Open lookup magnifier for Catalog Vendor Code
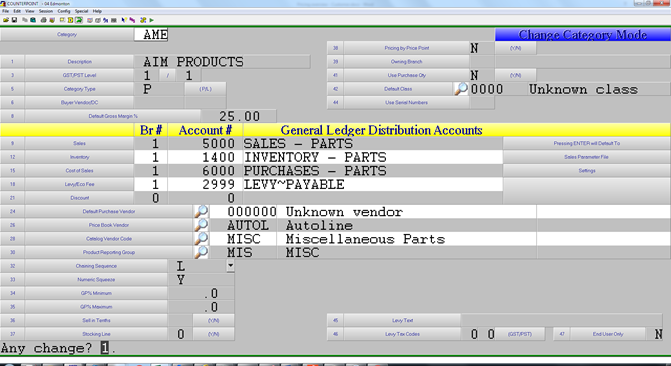This screenshot has width=671, height=366. (x=201, y=238)
